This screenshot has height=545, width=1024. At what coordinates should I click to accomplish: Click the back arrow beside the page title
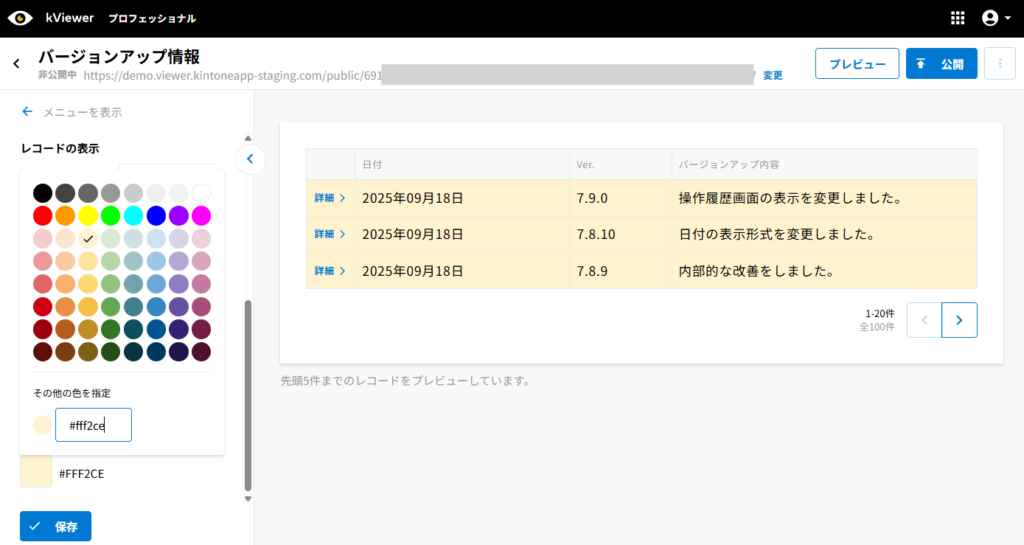16,63
